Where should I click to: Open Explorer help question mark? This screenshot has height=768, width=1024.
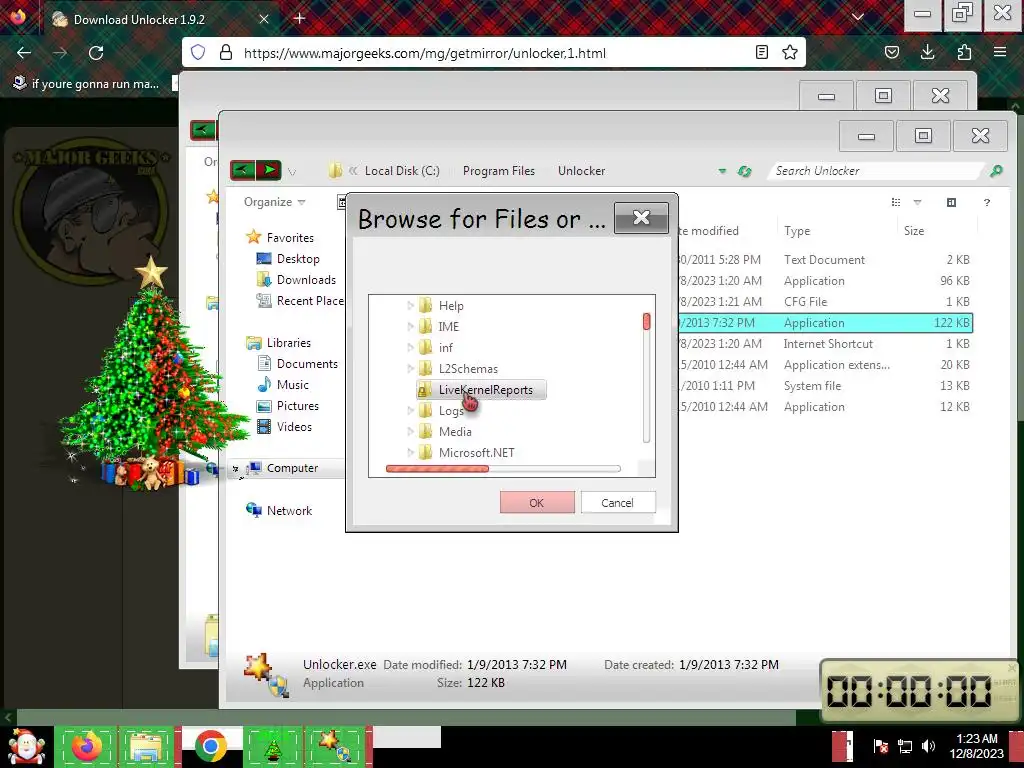pos(987,202)
